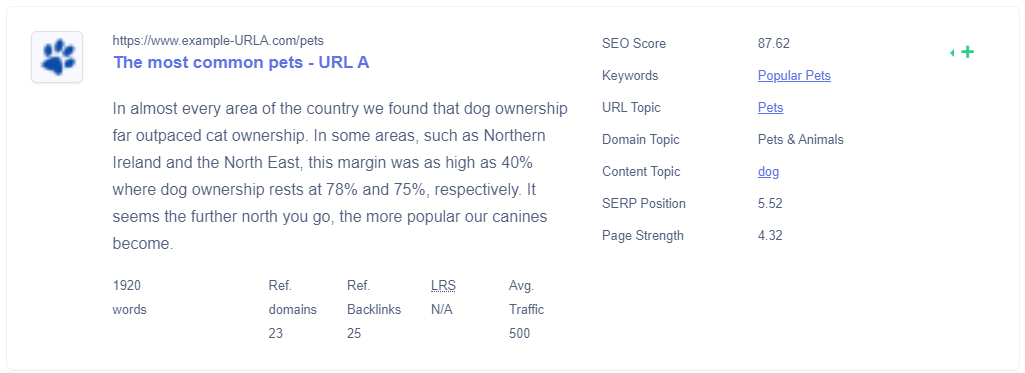
Task: Click the "Keywords" field label
Action: click(630, 76)
